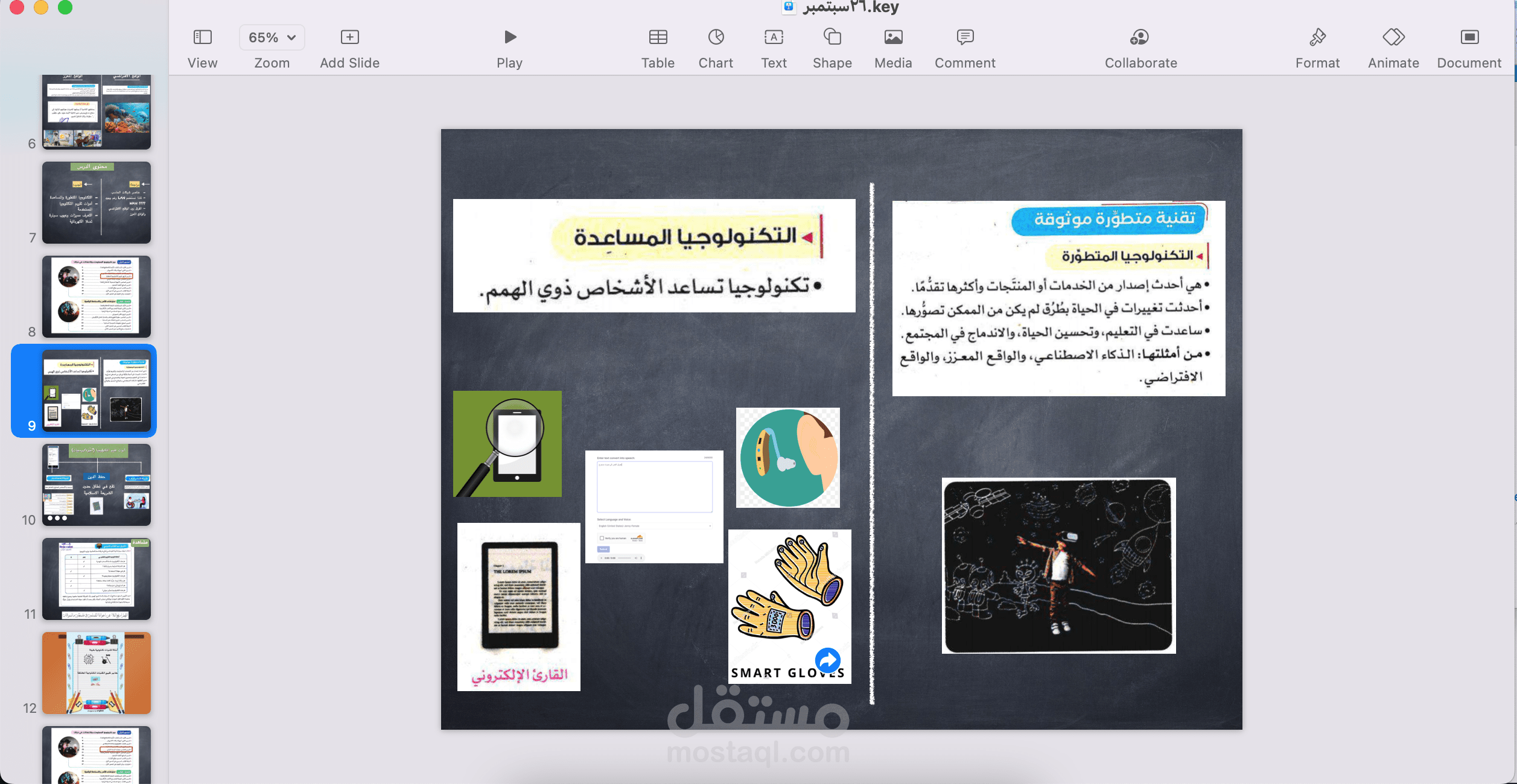1517x784 pixels.
Task: Insert a Table from toolbar
Action: pos(658,37)
